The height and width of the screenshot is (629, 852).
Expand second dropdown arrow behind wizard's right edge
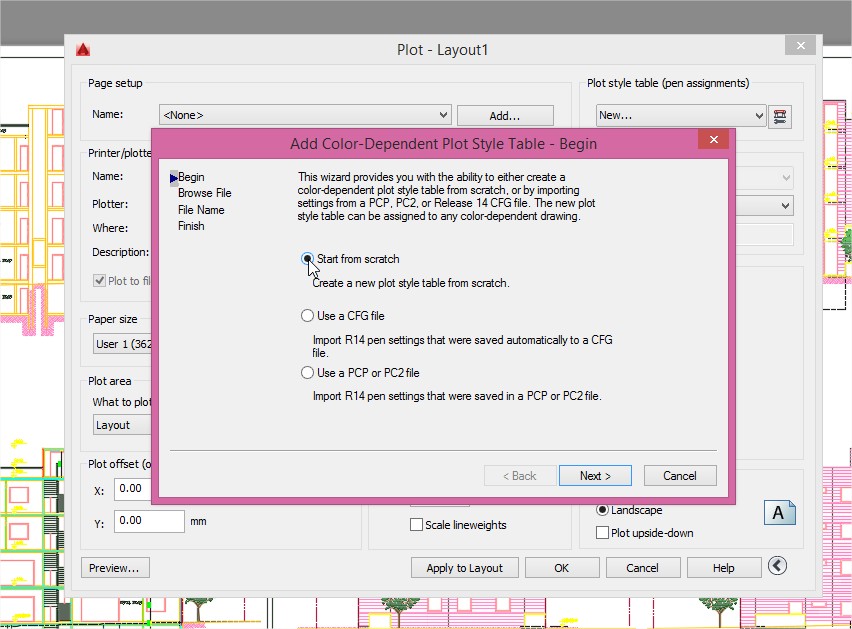pos(785,205)
